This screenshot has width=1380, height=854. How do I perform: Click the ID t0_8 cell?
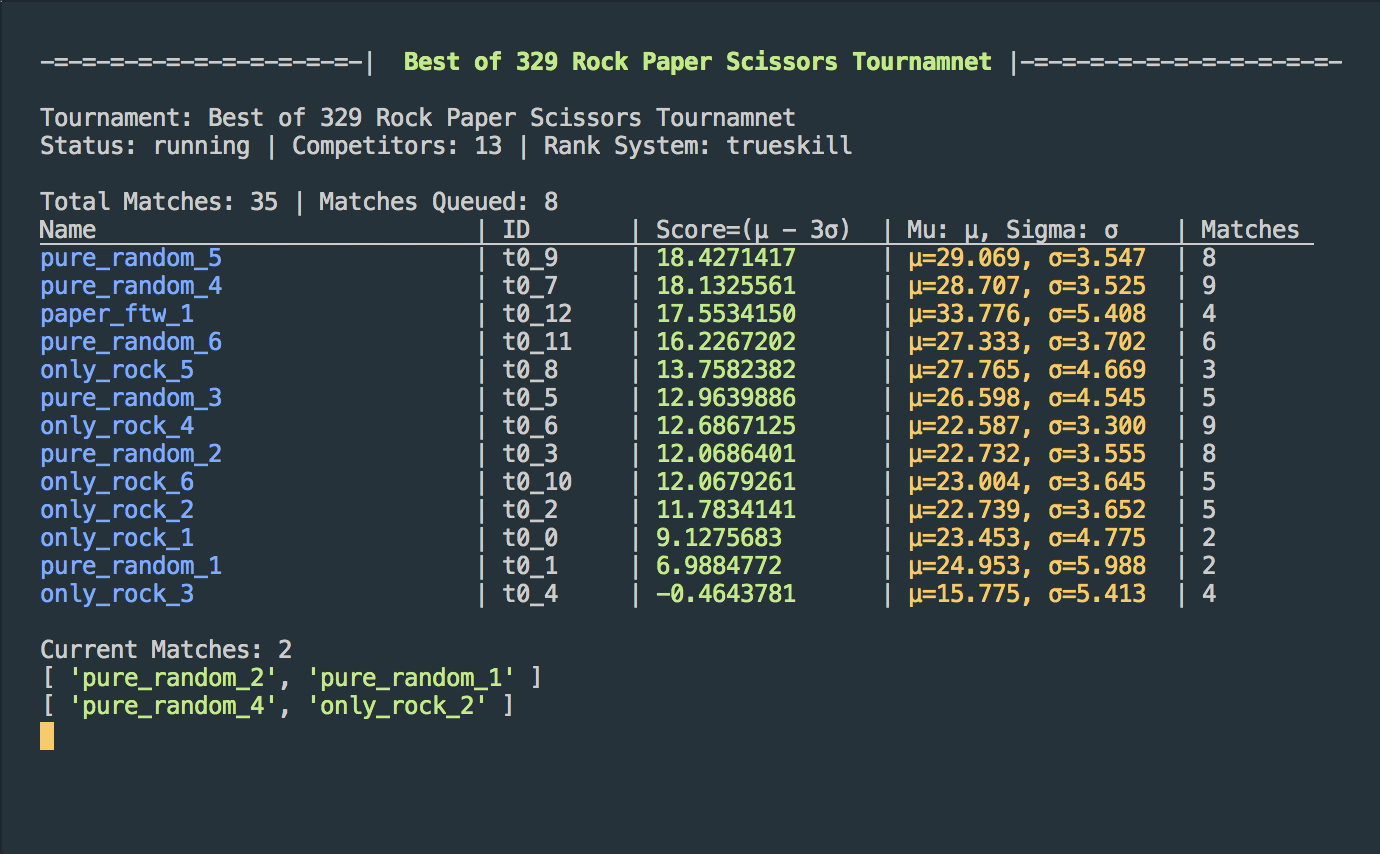(x=530, y=370)
